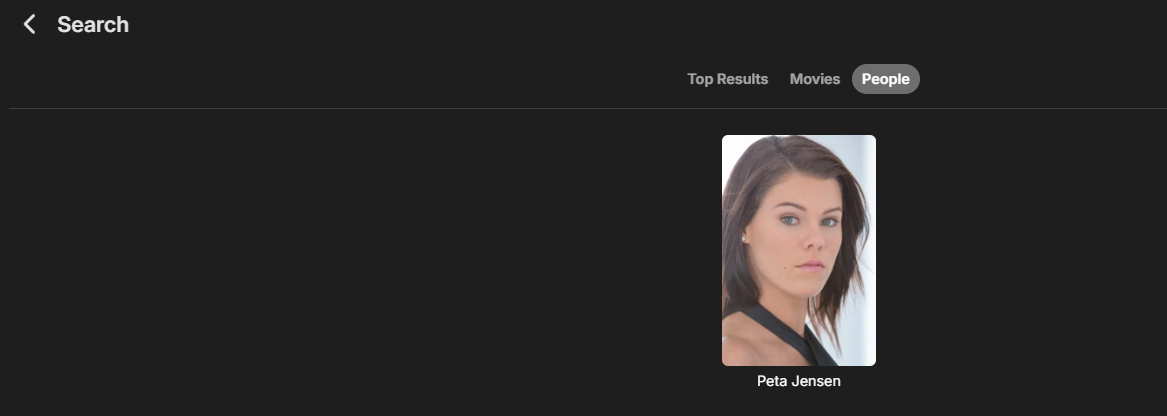Return to previous page via back chevron
The height and width of the screenshot is (416, 1167).
pyautogui.click(x=30, y=24)
